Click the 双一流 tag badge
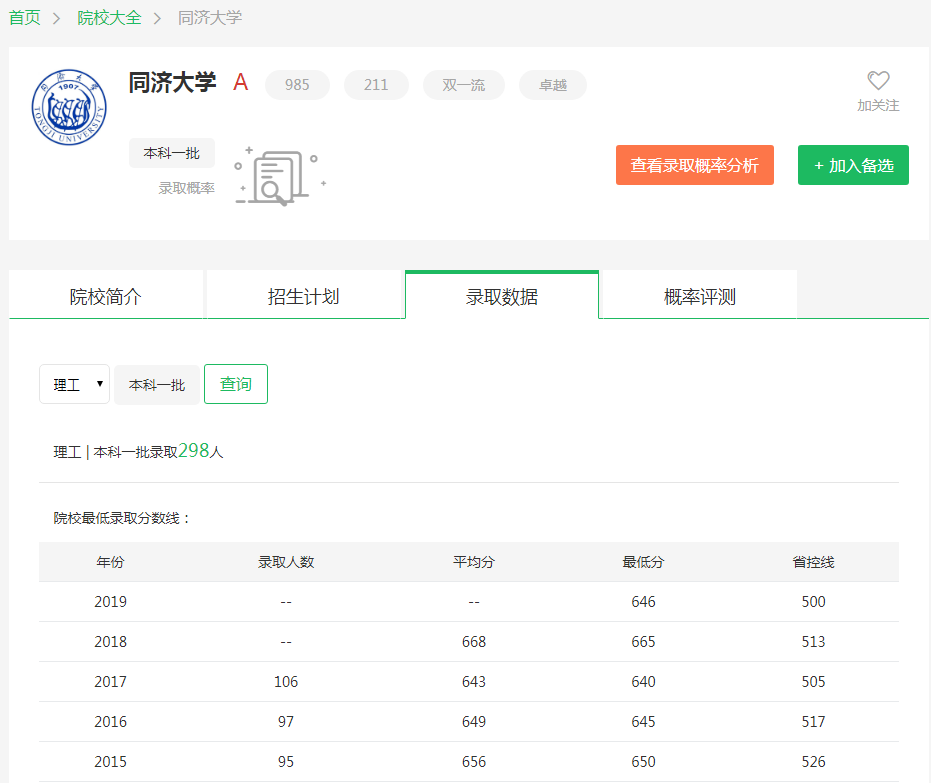 (x=464, y=85)
